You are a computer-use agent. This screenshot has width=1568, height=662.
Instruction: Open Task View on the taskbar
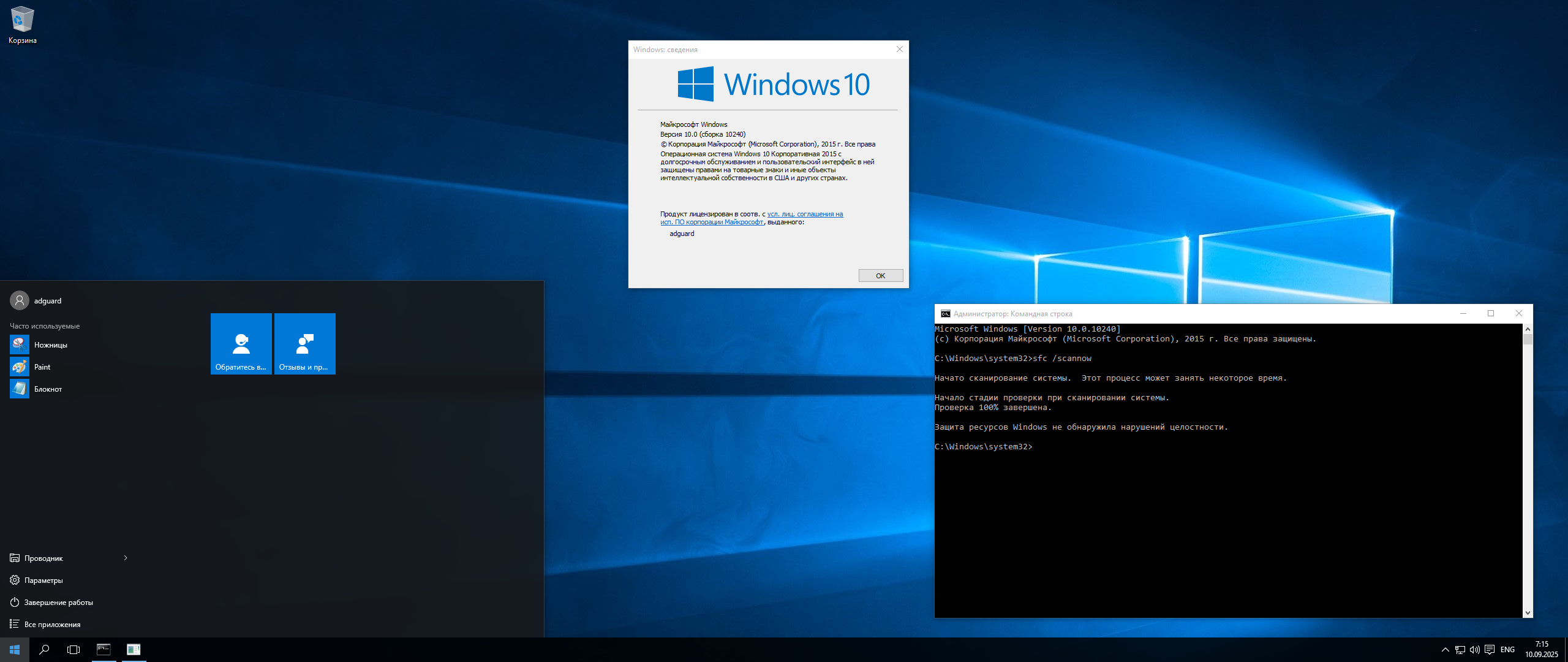coord(73,650)
